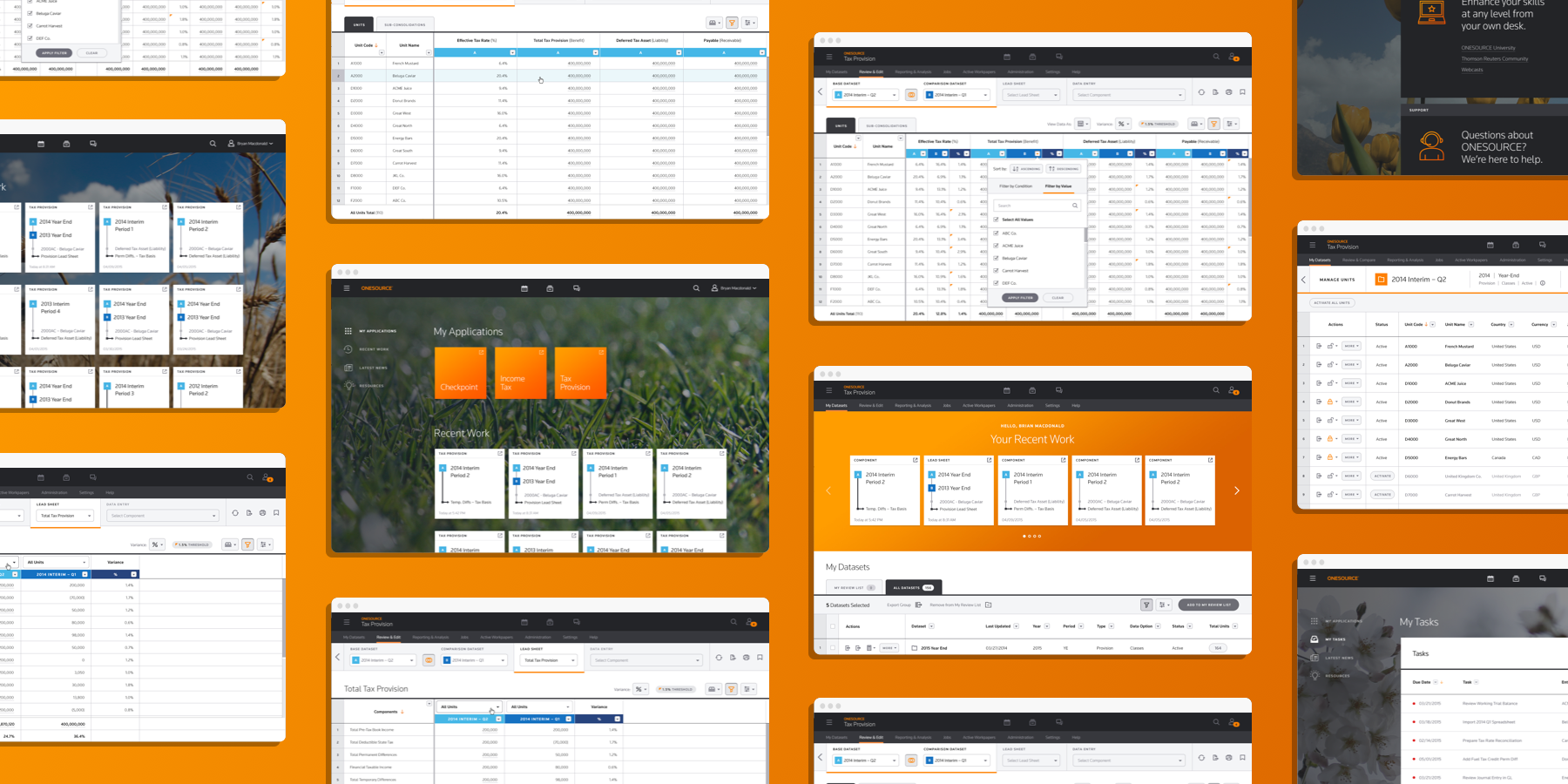The height and width of the screenshot is (784, 1568).
Task: Select My Applications grid icon in grass window sidebar
Action: pyautogui.click(x=348, y=331)
